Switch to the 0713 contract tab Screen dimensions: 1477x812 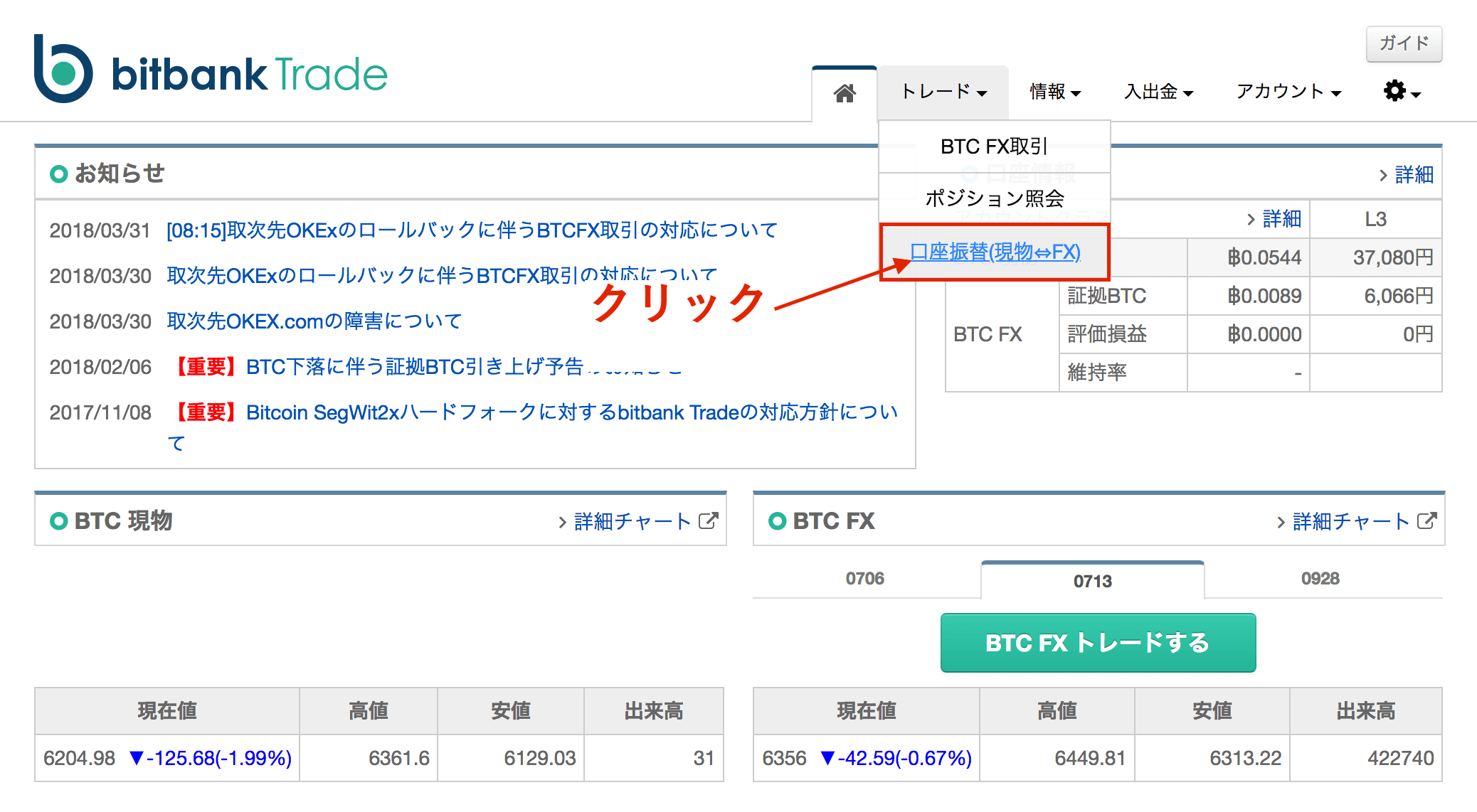1093,581
